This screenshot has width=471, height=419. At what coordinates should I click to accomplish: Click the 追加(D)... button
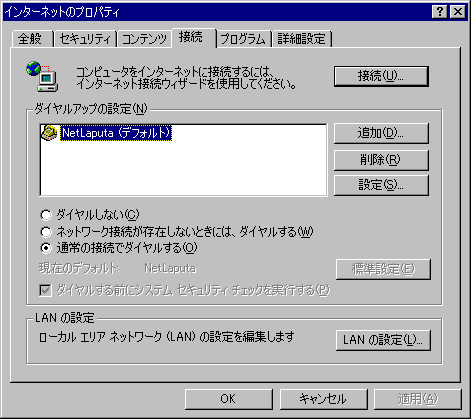coord(381,133)
